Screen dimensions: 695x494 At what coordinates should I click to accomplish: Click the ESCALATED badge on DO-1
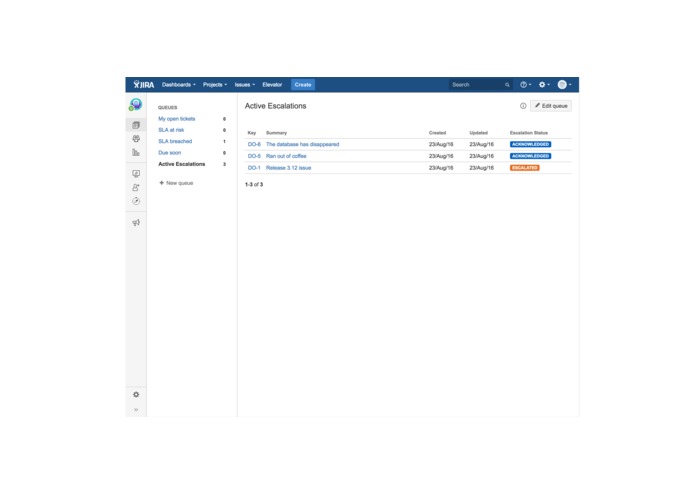tap(525, 168)
